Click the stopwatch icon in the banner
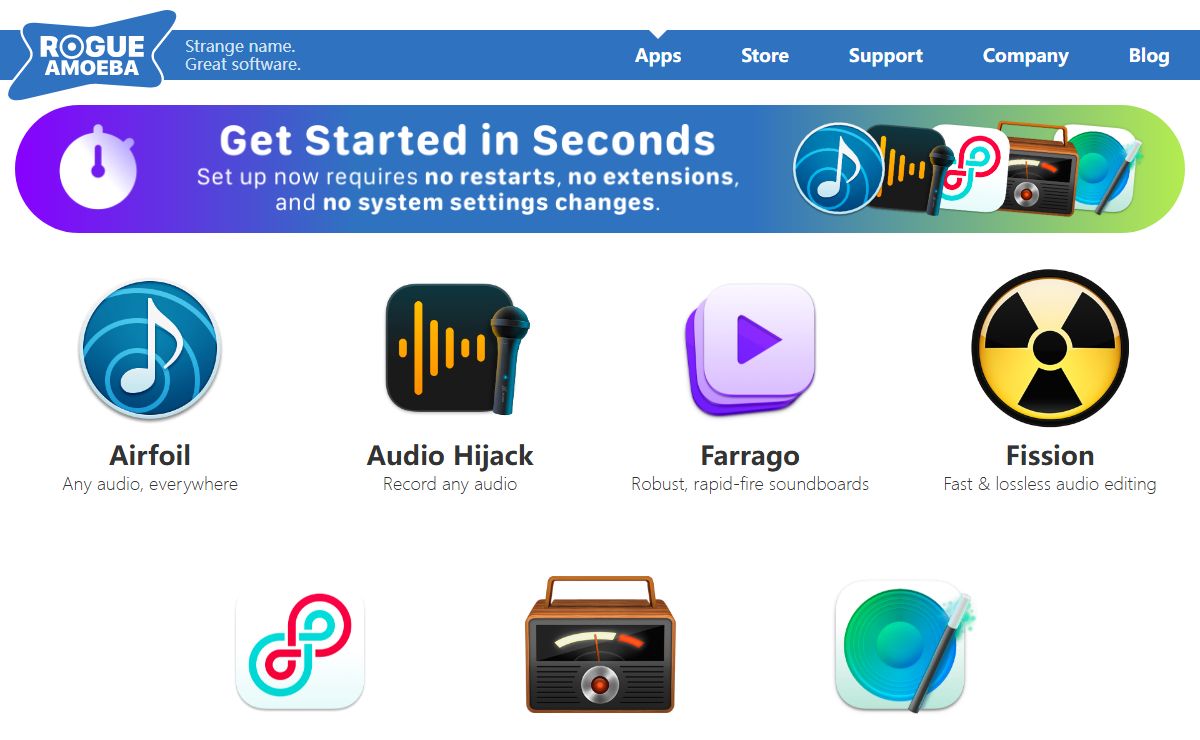 click(x=98, y=168)
